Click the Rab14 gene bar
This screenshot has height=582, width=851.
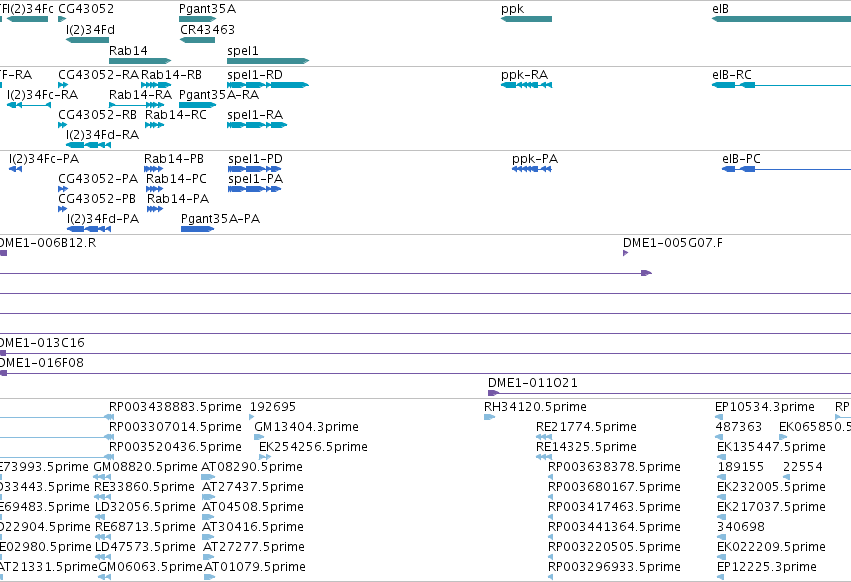tap(140, 61)
